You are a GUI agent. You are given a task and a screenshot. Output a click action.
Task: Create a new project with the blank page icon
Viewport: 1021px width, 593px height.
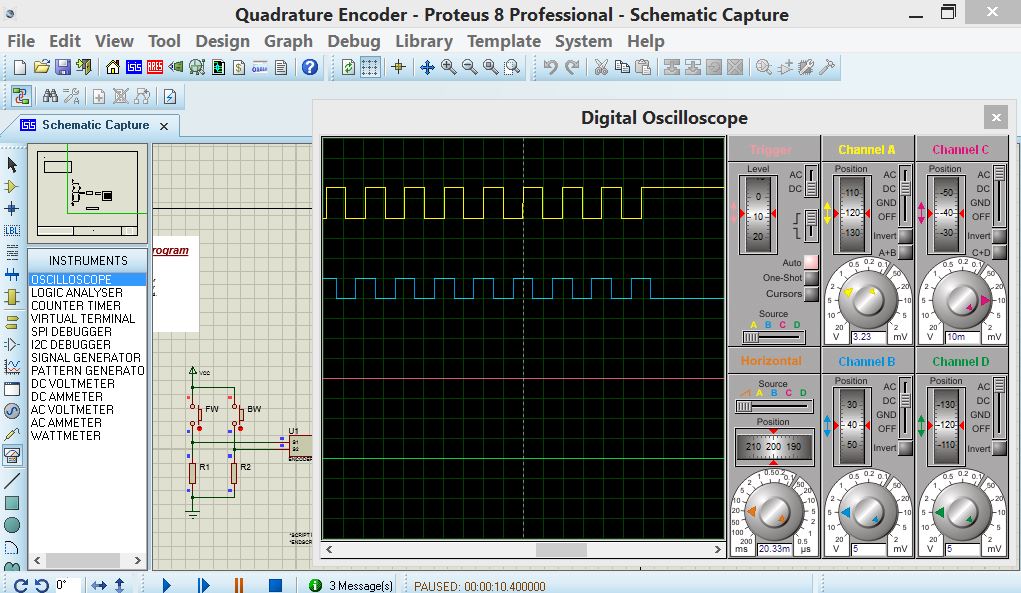(20, 67)
